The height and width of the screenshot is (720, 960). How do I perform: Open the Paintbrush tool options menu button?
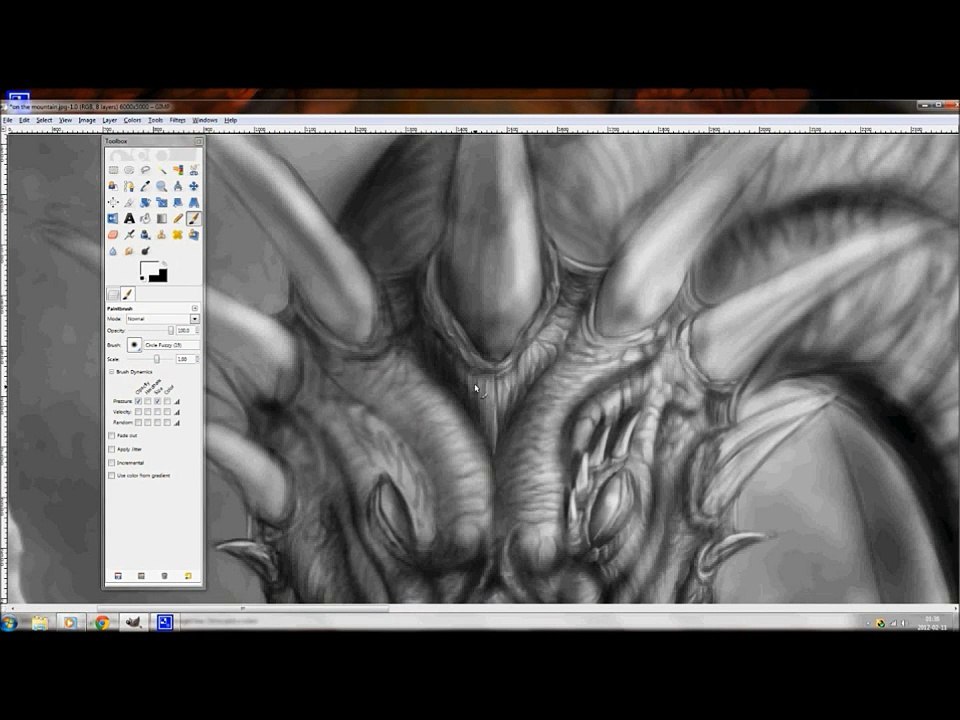point(195,308)
